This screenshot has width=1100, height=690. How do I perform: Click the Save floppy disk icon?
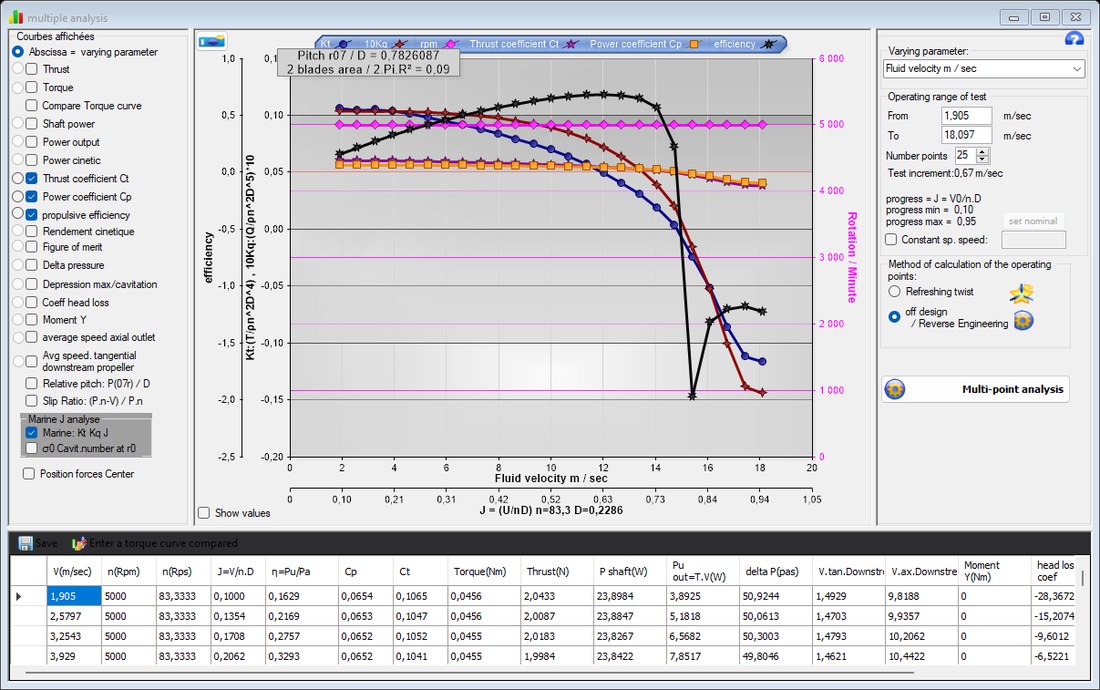[x=25, y=543]
